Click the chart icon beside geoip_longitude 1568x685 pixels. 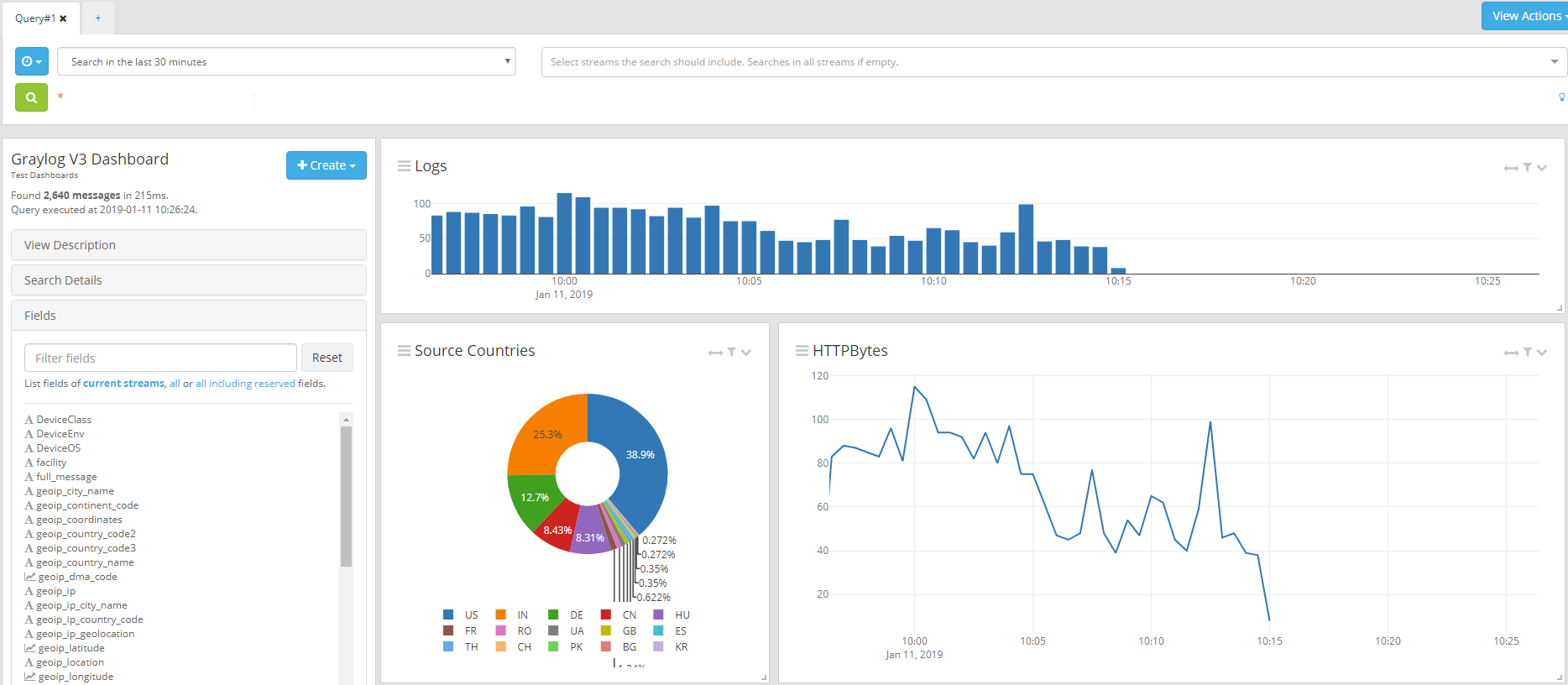coord(29,677)
